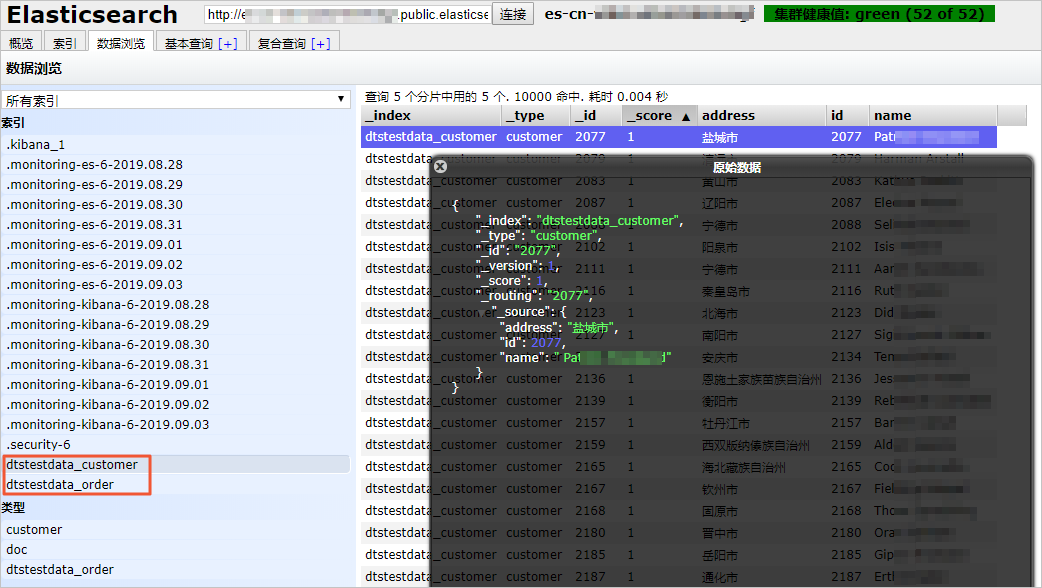The width and height of the screenshot is (1042, 588).
Task: Select the dtstestdata_customer index
Action: 176,464
